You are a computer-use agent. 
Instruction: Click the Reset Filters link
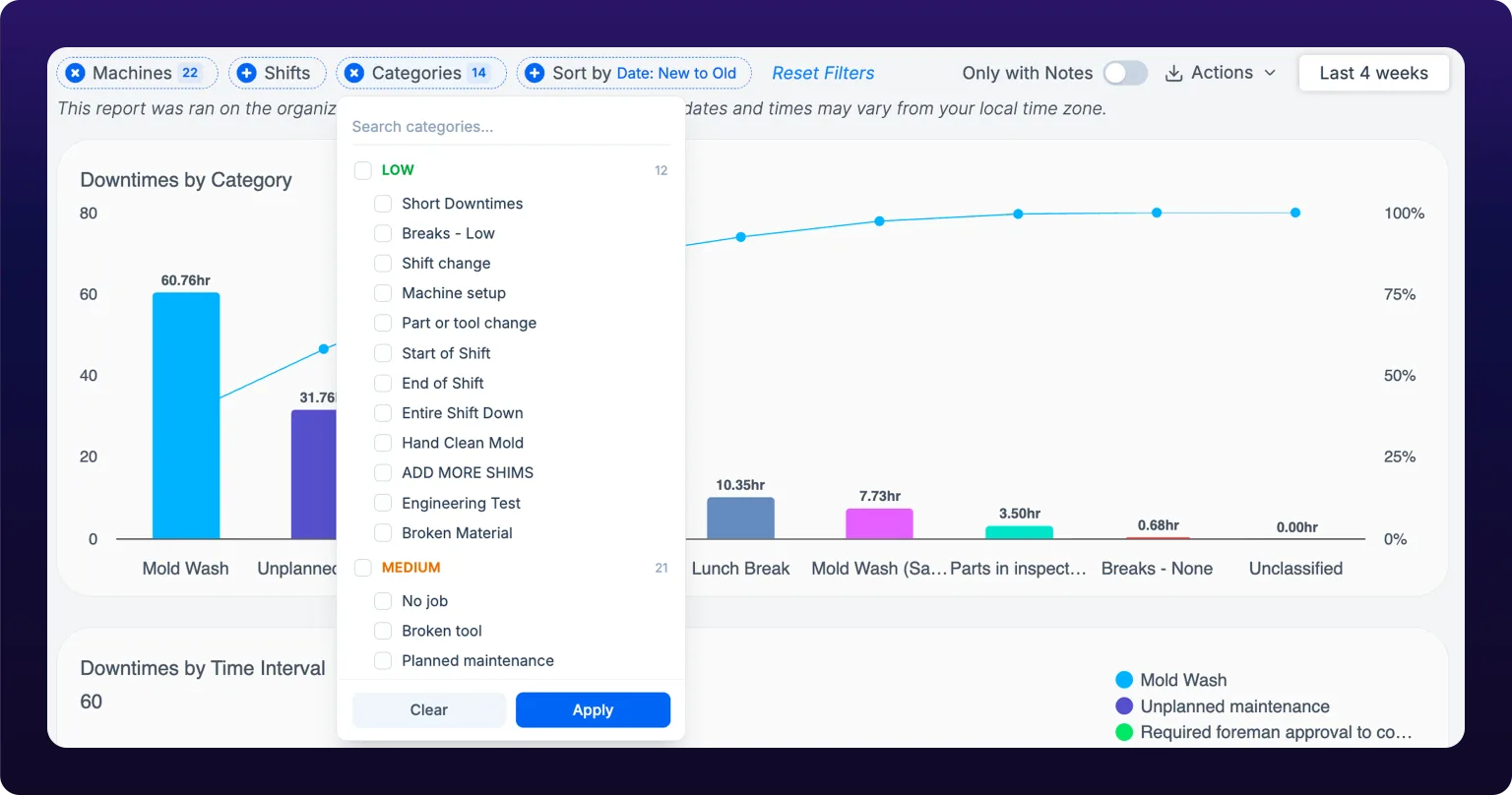(823, 73)
